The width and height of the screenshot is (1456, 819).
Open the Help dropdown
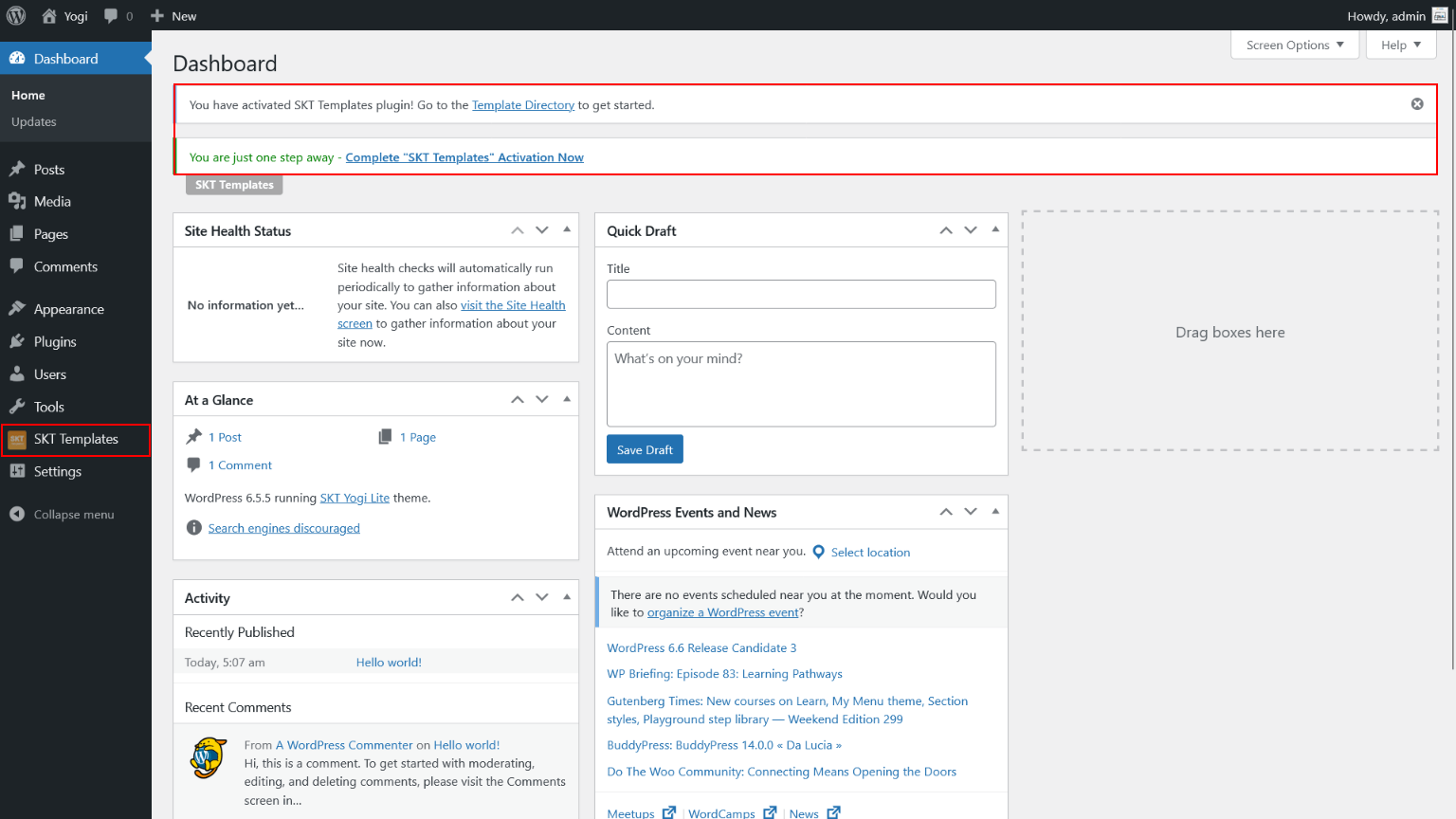click(x=1401, y=45)
